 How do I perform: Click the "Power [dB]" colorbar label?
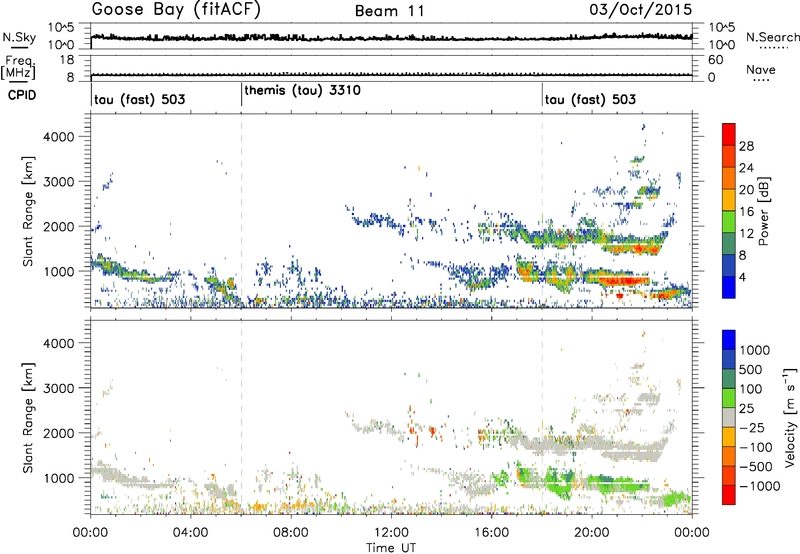pos(764,211)
